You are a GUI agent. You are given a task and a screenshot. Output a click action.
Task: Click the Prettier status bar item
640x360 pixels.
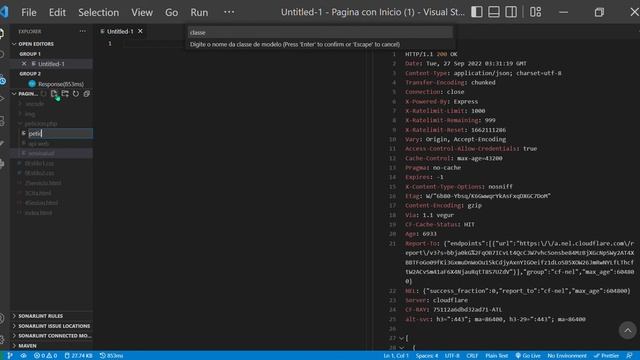coord(606,356)
